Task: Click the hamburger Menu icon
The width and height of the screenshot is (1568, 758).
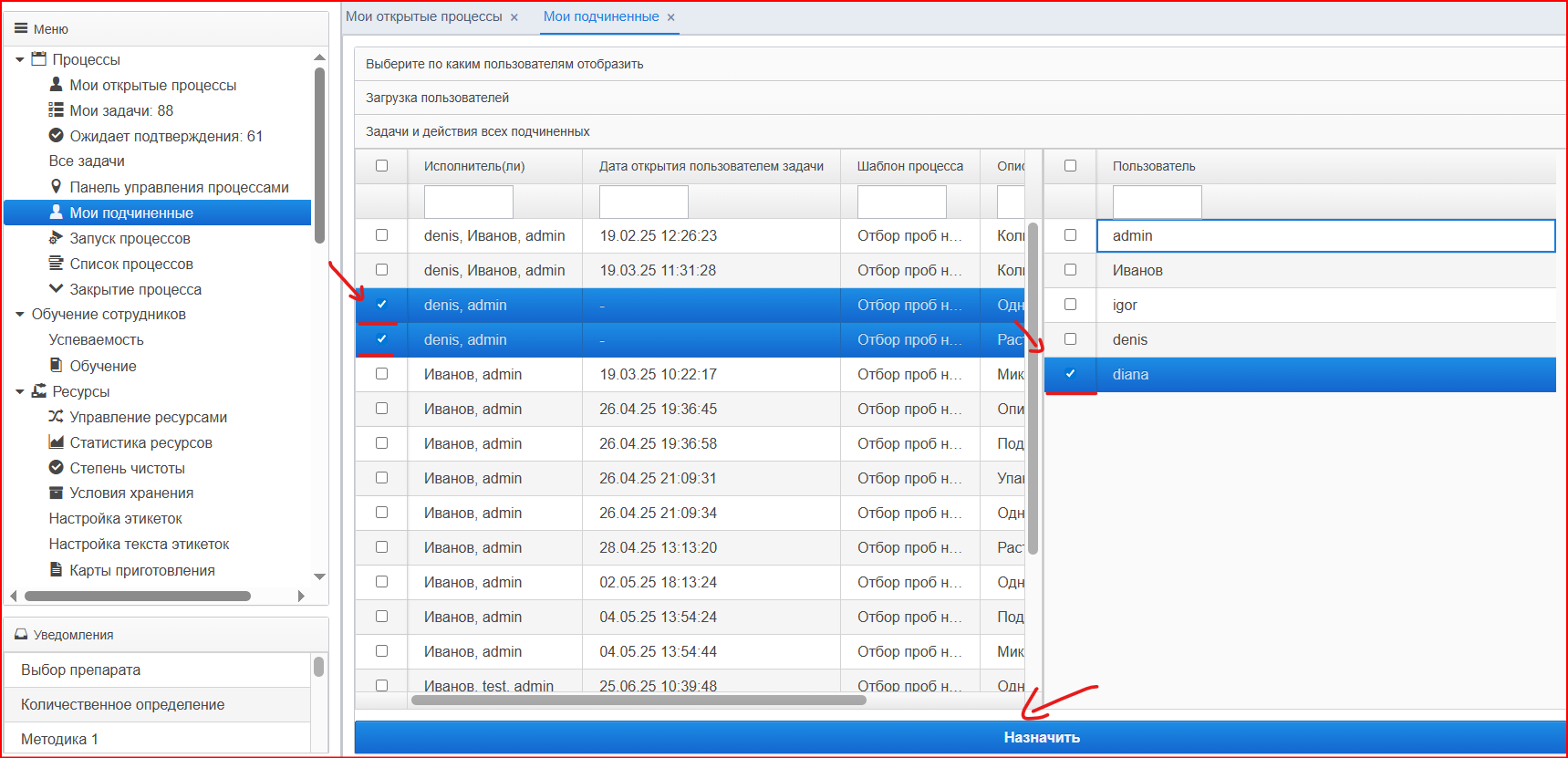Action: tap(21, 28)
